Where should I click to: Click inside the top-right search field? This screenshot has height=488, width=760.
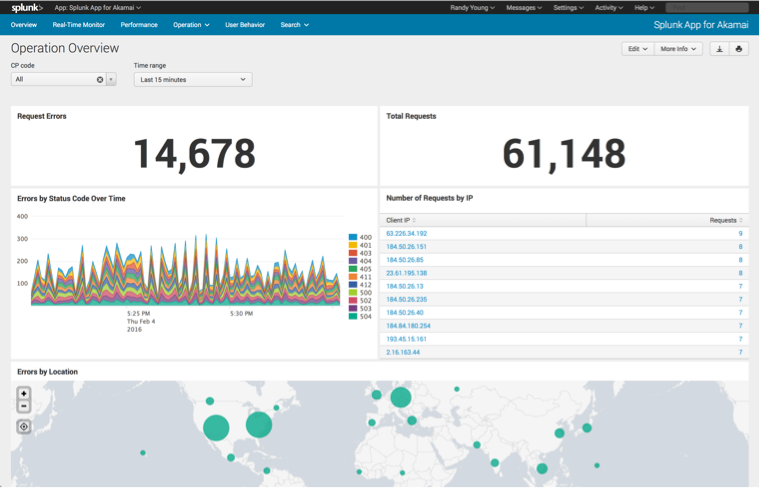707,8
